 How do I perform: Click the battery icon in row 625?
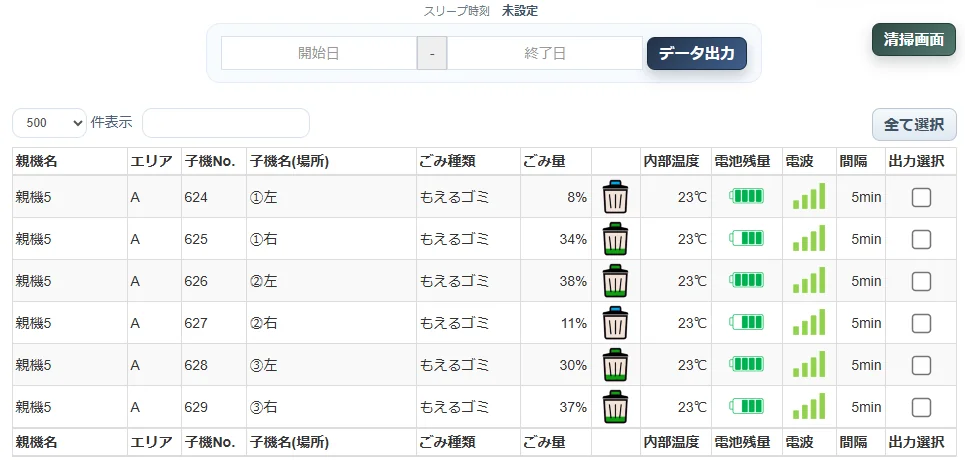coord(747,238)
